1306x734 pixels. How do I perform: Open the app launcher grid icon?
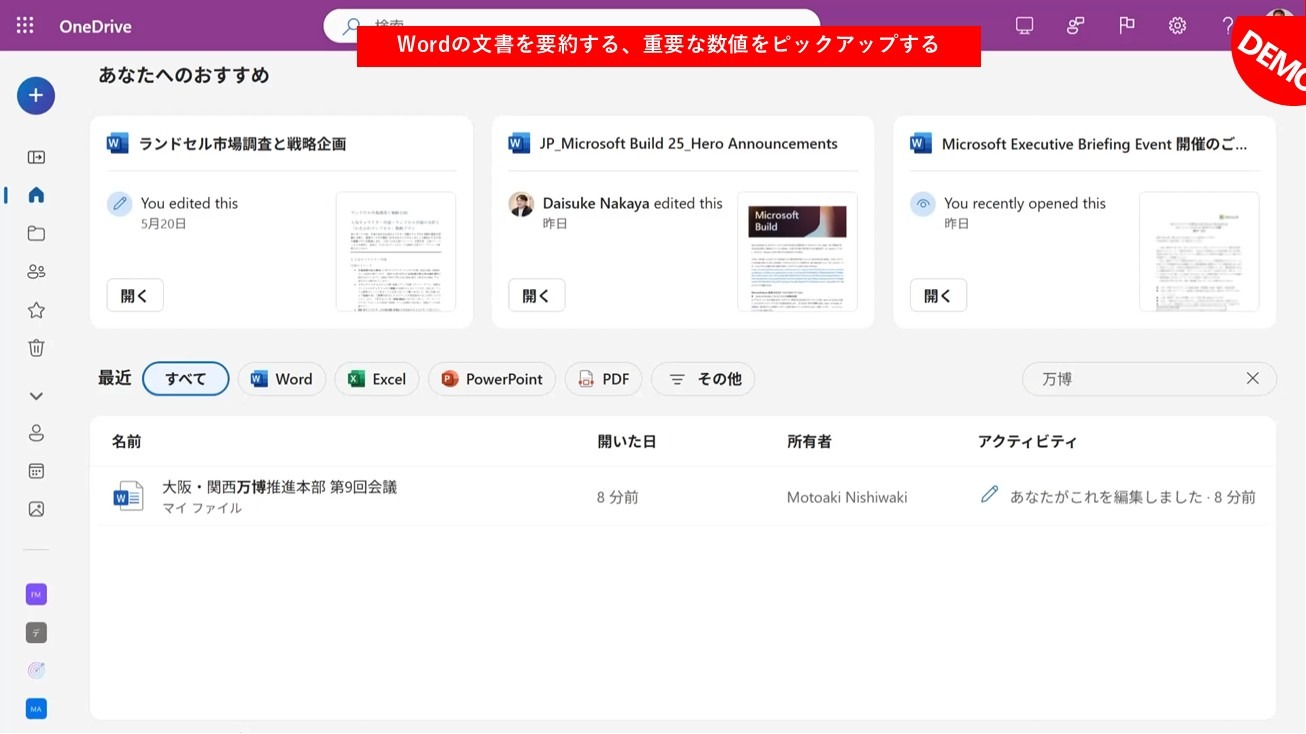click(25, 26)
